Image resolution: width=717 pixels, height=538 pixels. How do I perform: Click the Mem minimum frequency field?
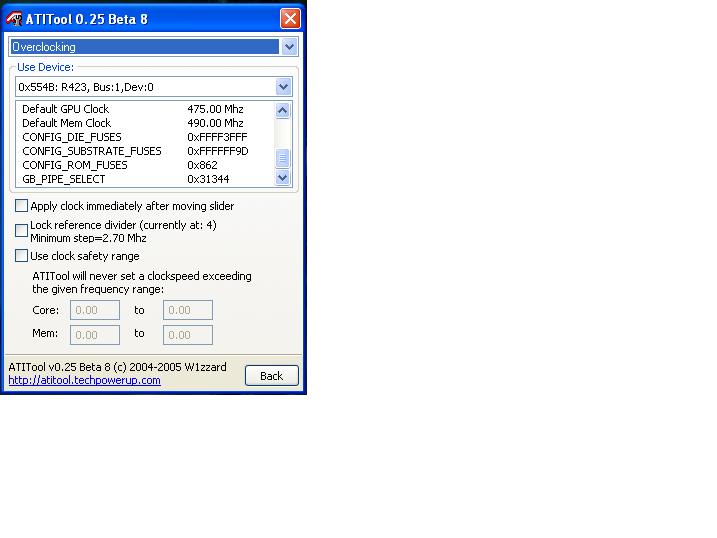95,335
